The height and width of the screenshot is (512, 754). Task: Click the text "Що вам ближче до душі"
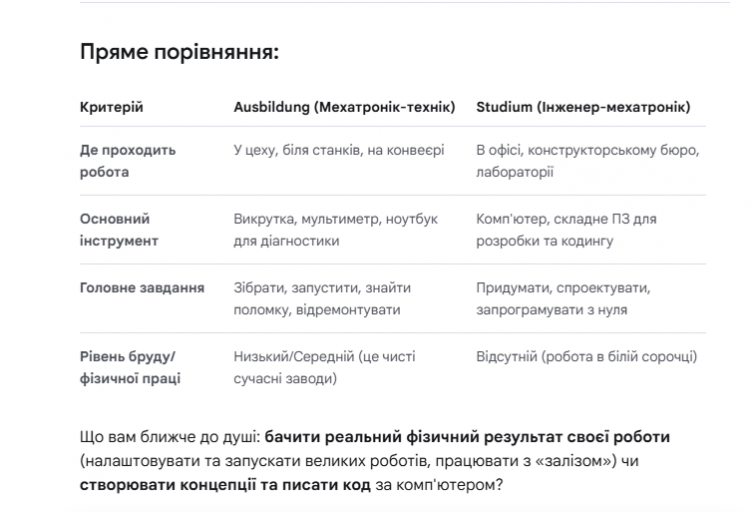point(170,437)
